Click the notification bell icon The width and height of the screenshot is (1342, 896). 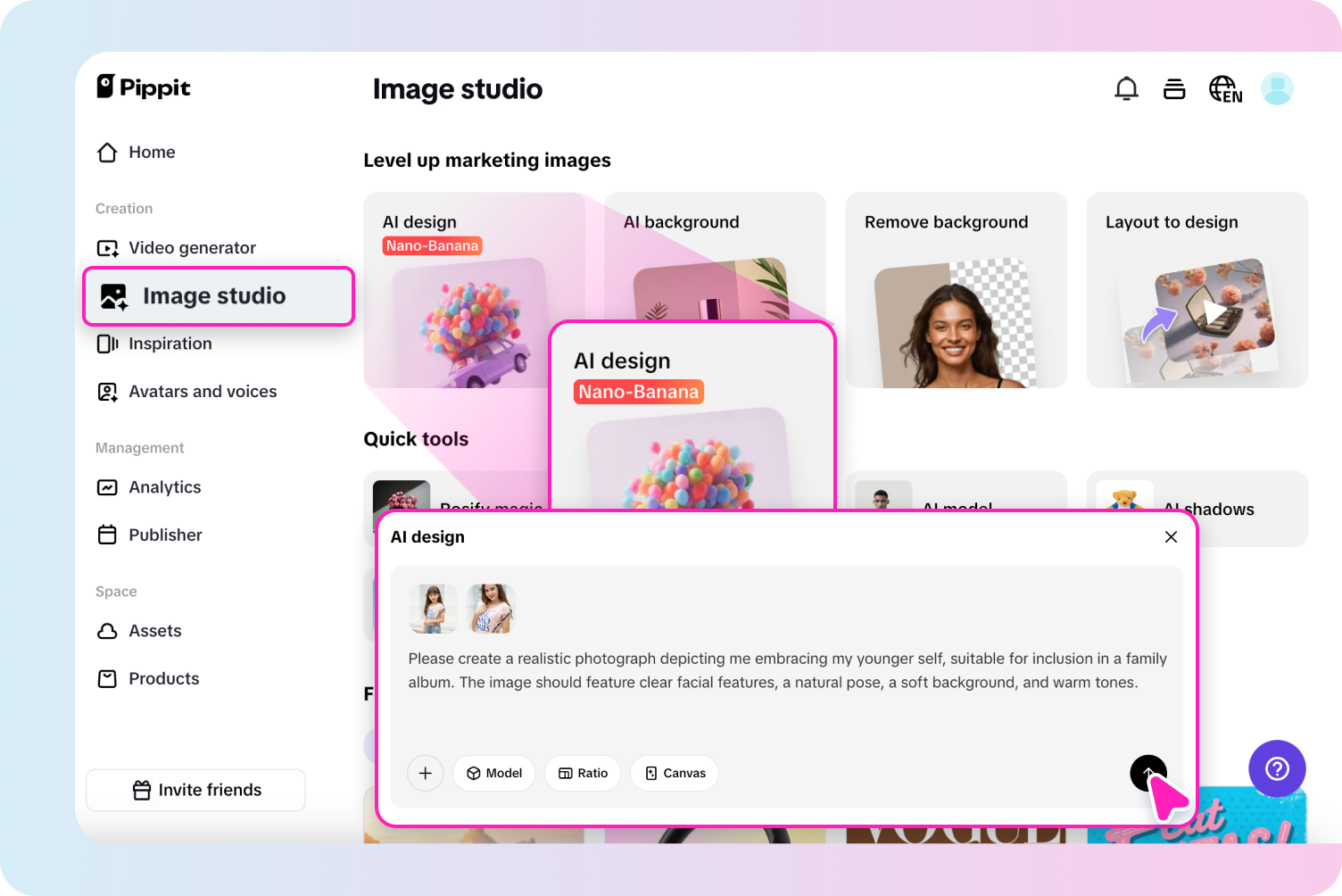point(1126,89)
